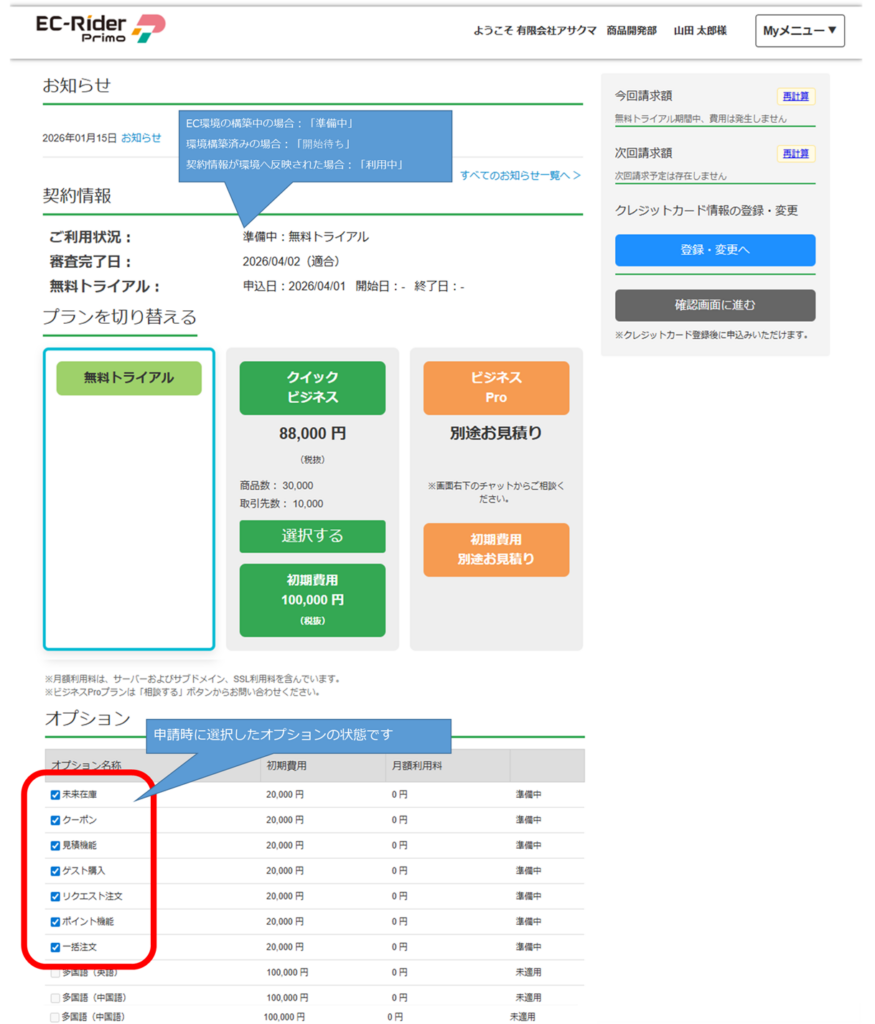Click the orange 初期費用 別途お見積り button
Screen dimensions: 875x1024
tap(496, 550)
